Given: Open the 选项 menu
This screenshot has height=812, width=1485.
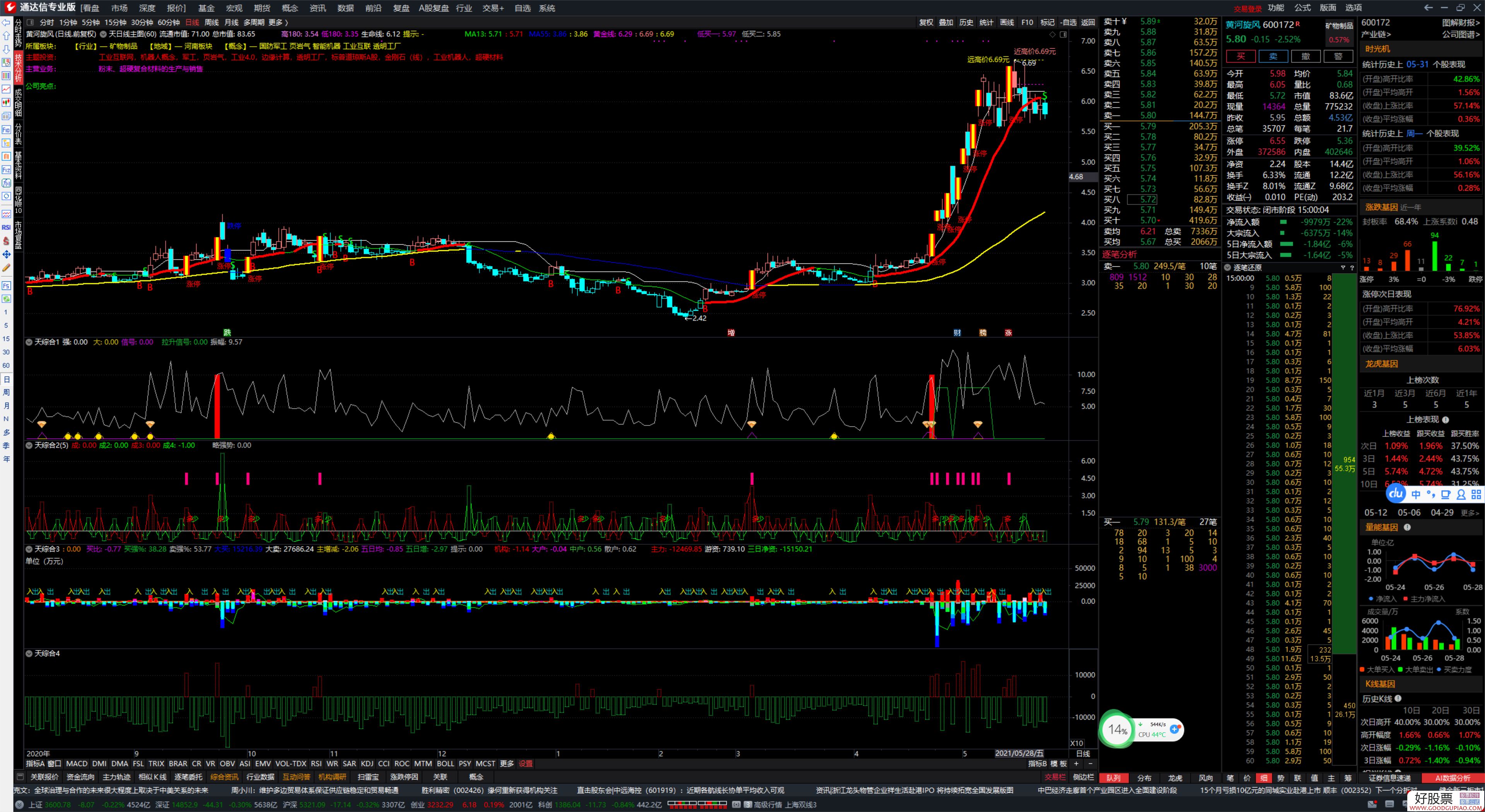Looking at the screenshot, I should point(1353,7).
